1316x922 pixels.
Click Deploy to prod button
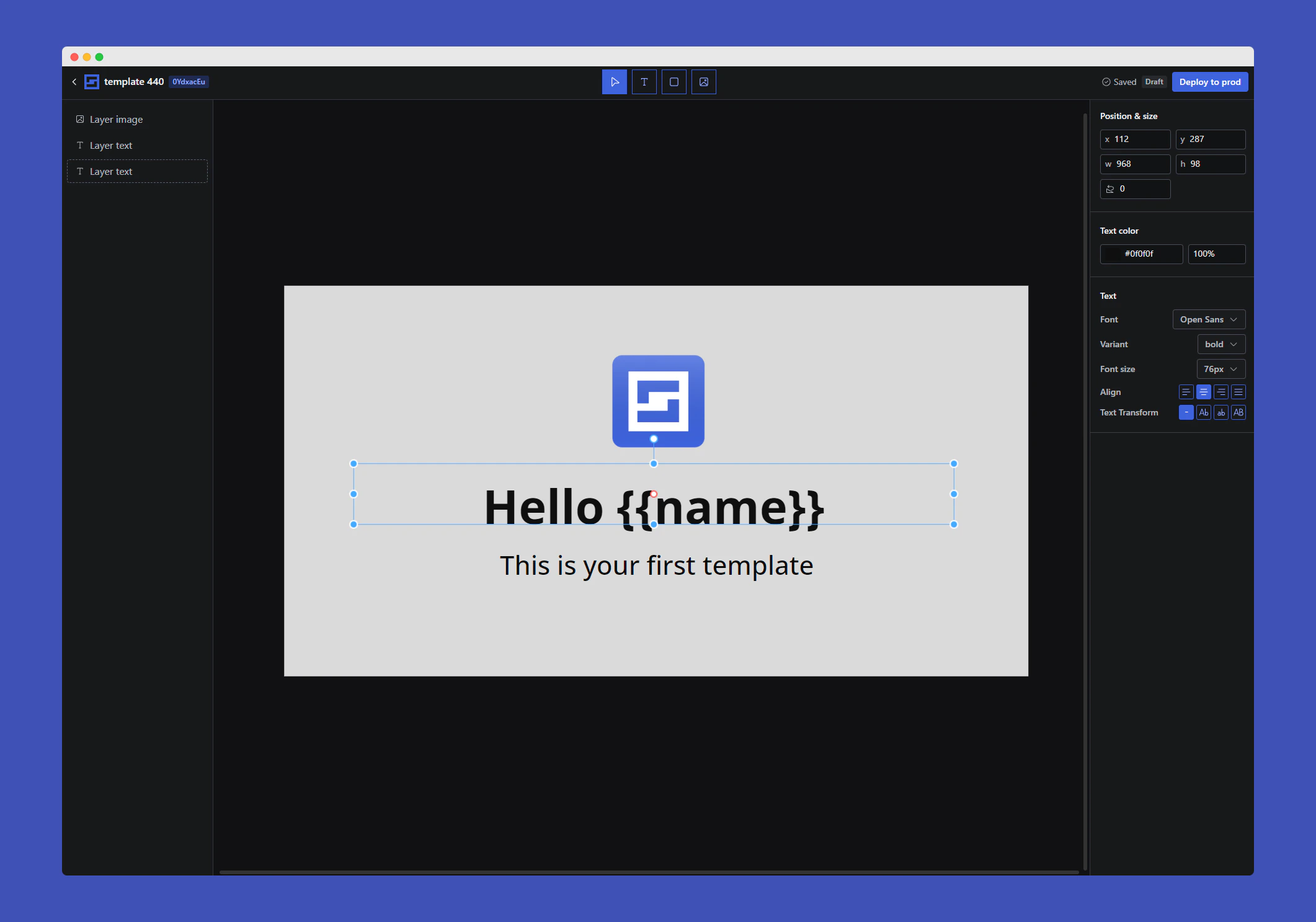point(1209,82)
